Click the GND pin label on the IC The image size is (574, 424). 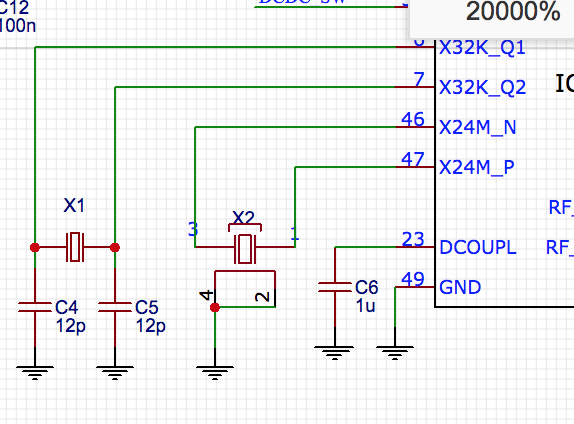(x=460, y=287)
